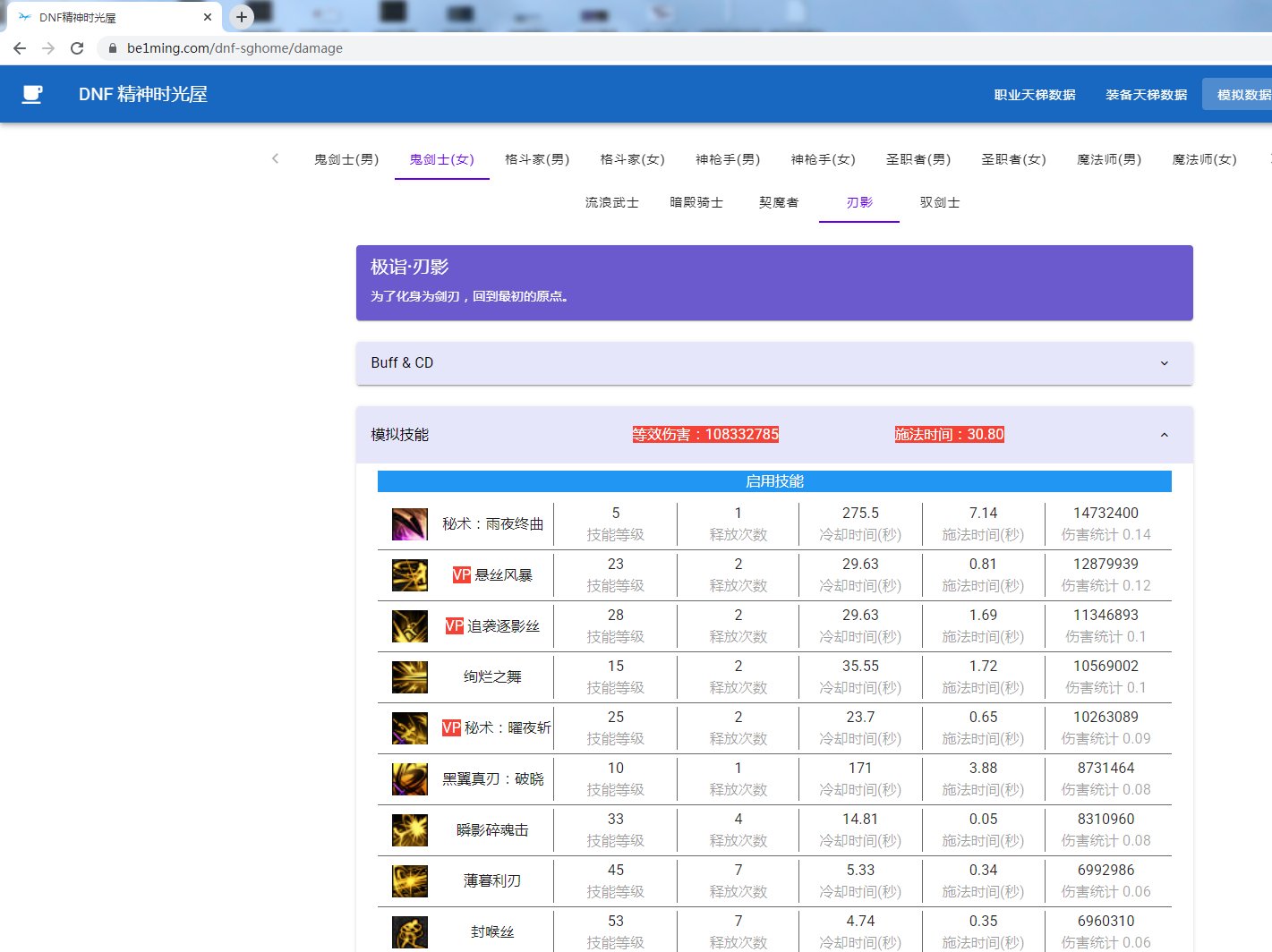Expand the Buff & CD section
The height and width of the screenshot is (952, 1272).
(1164, 363)
